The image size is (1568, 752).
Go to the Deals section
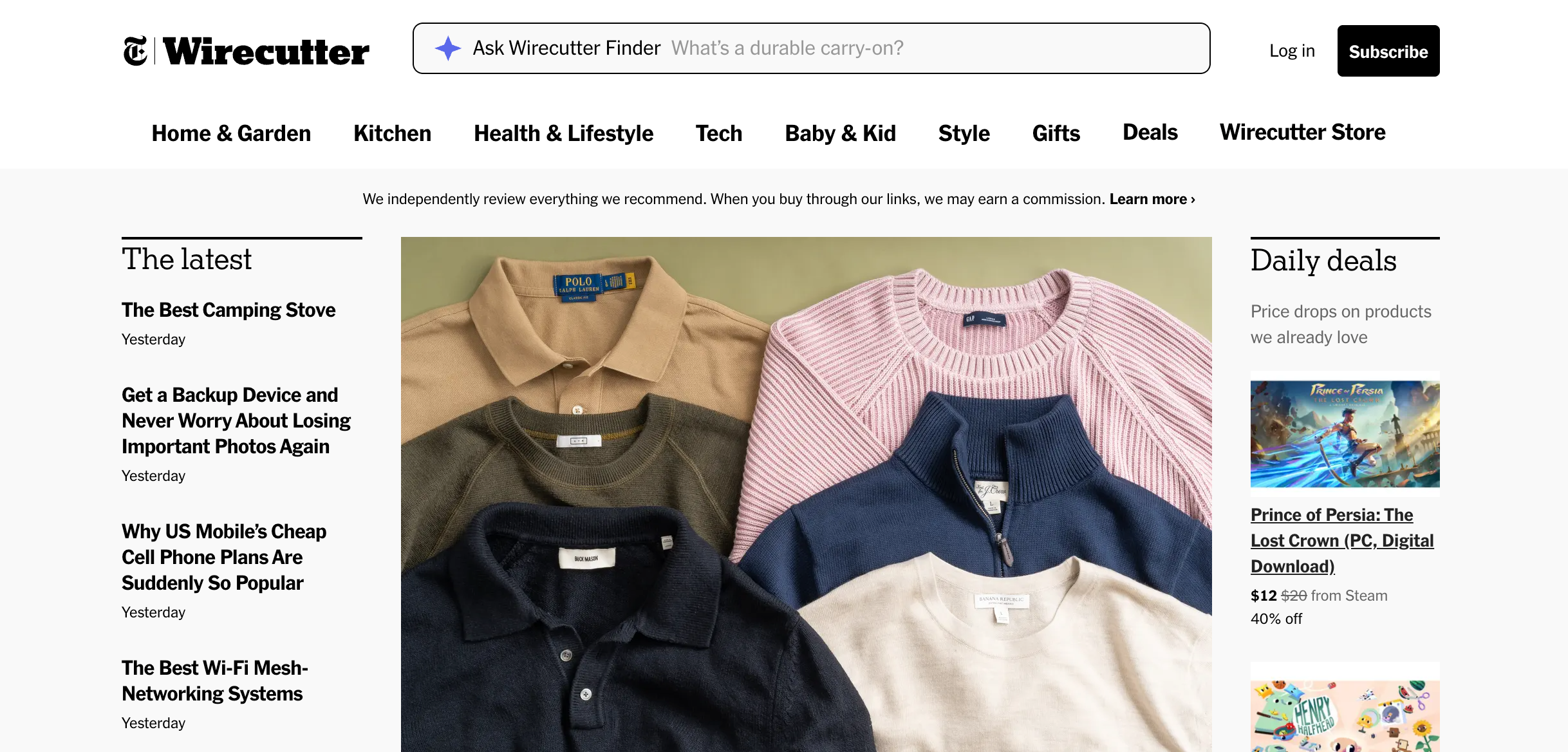tap(1150, 132)
